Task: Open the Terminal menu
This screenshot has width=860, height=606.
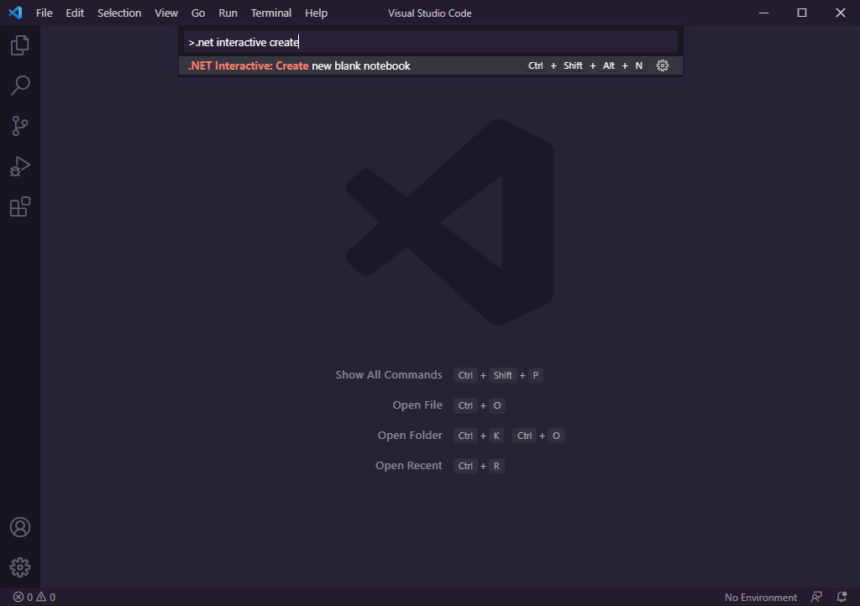Action: 270,13
